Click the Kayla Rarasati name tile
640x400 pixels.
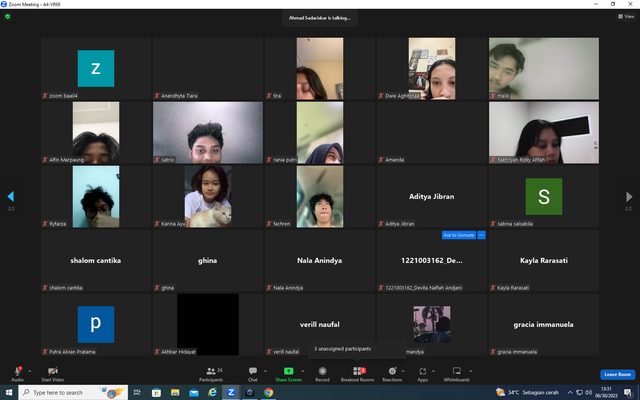(x=544, y=260)
